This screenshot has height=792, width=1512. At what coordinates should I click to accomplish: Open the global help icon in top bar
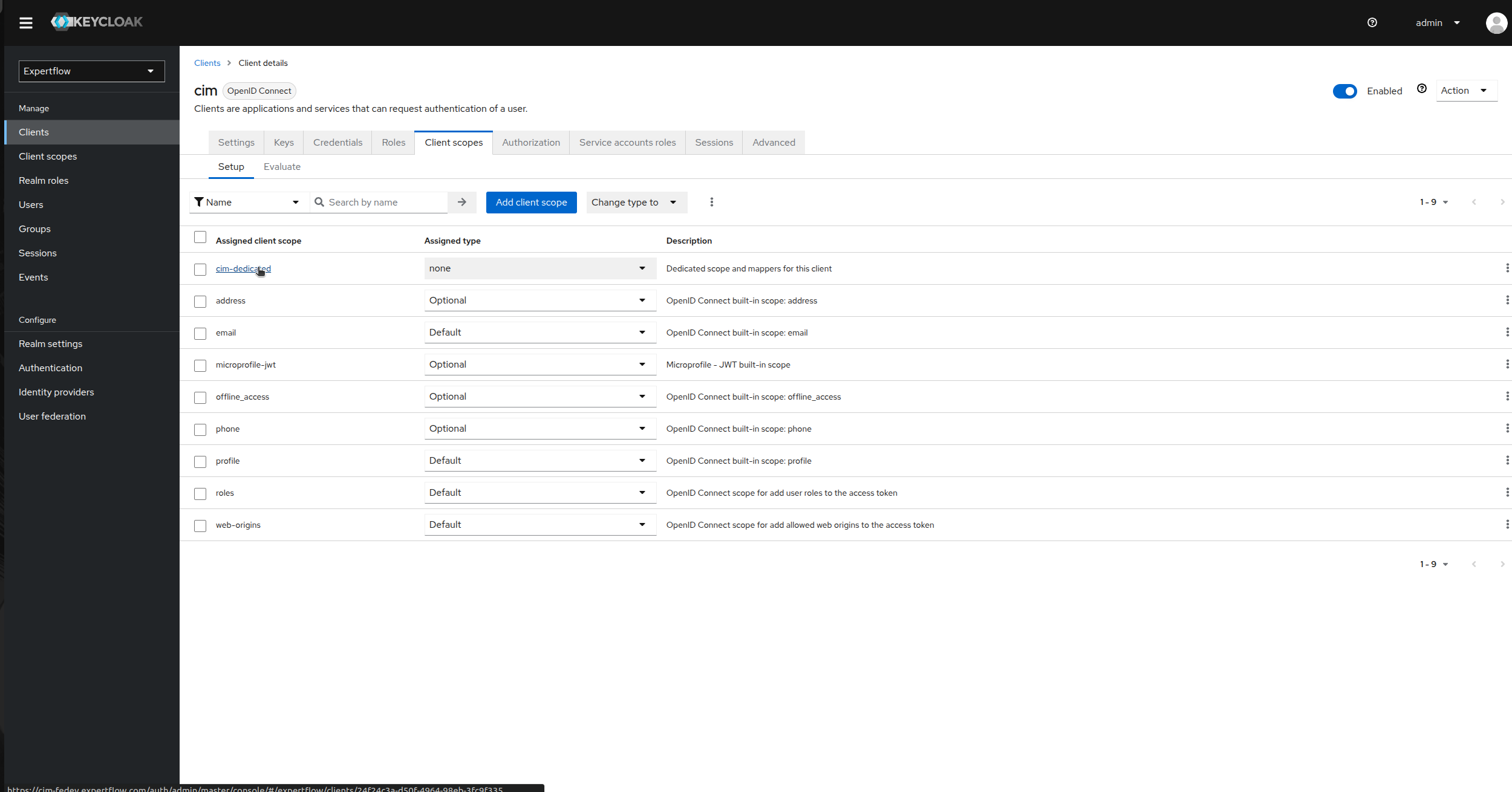[x=1372, y=22]
